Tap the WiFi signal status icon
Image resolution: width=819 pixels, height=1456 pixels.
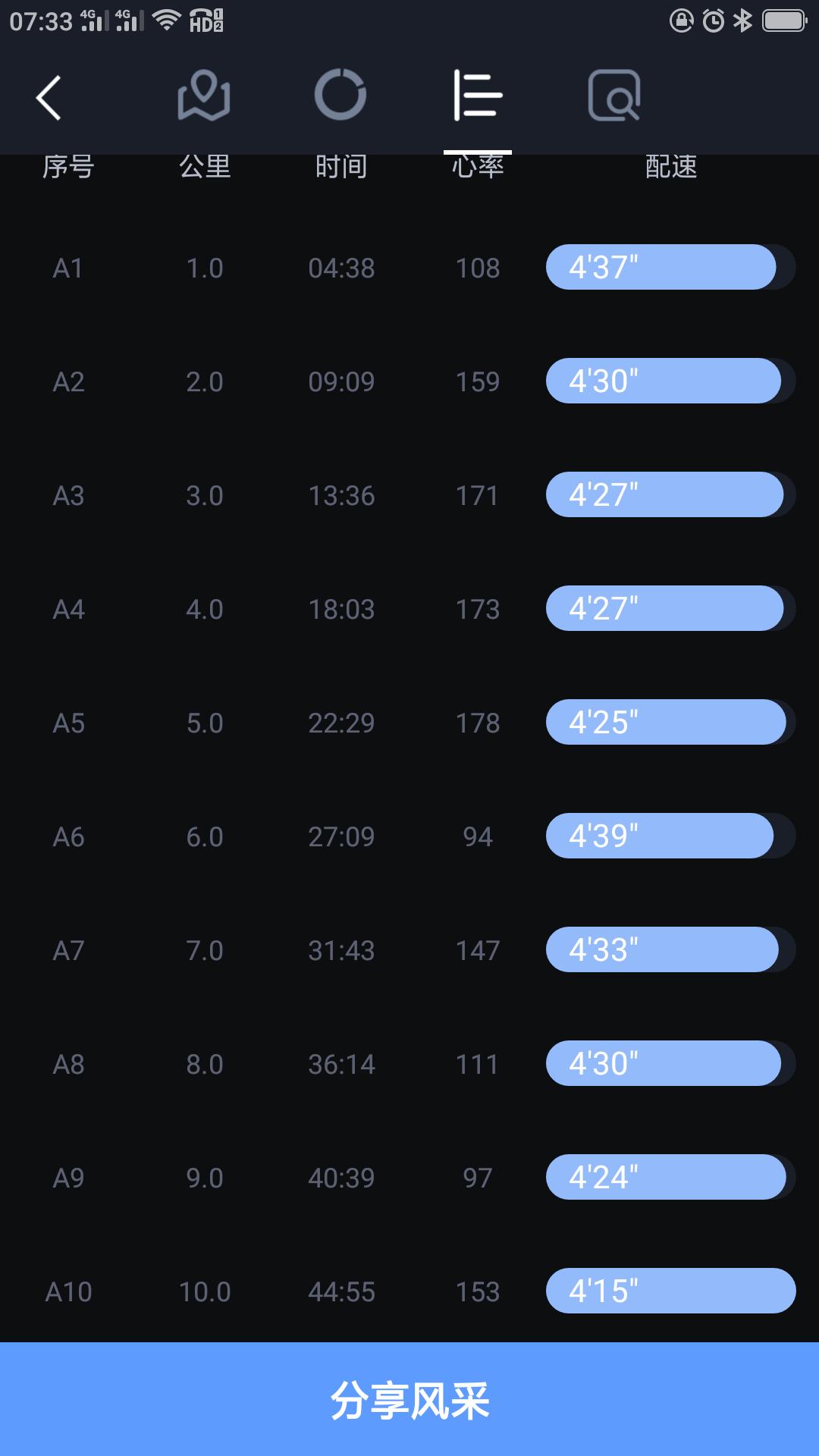tap(166, 20)
